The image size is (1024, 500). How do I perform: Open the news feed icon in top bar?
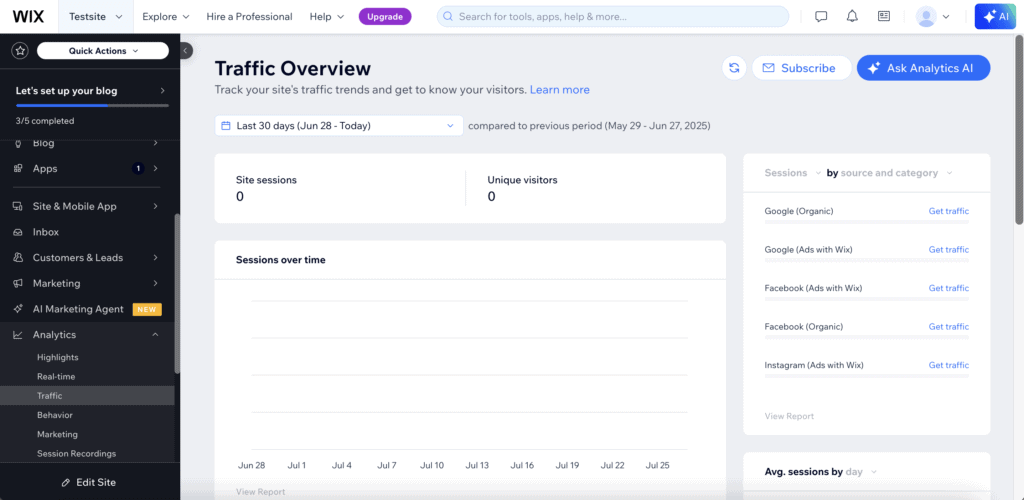tap(884, 16)
